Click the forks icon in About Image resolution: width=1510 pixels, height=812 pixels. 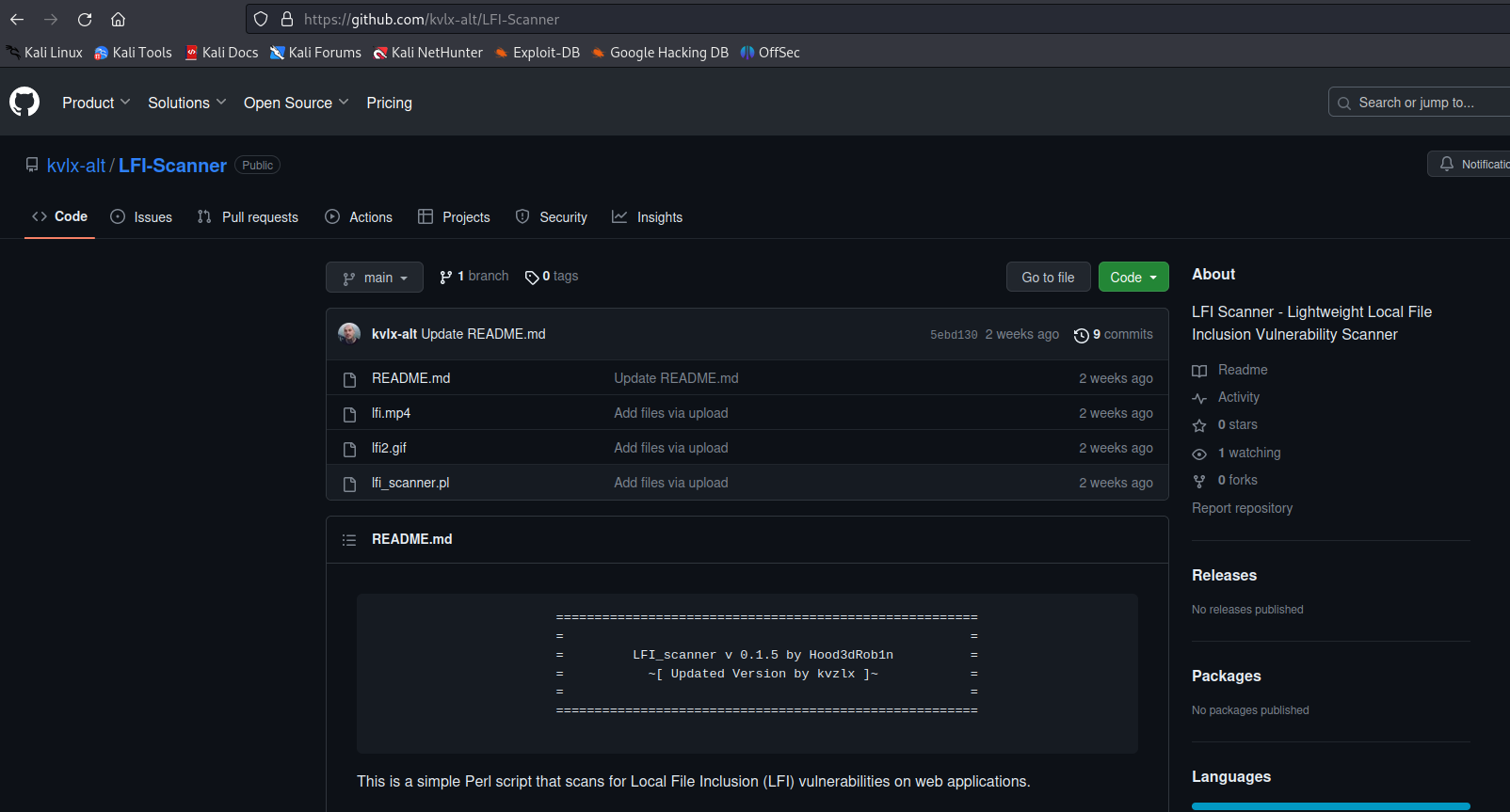pos(1199,481)
